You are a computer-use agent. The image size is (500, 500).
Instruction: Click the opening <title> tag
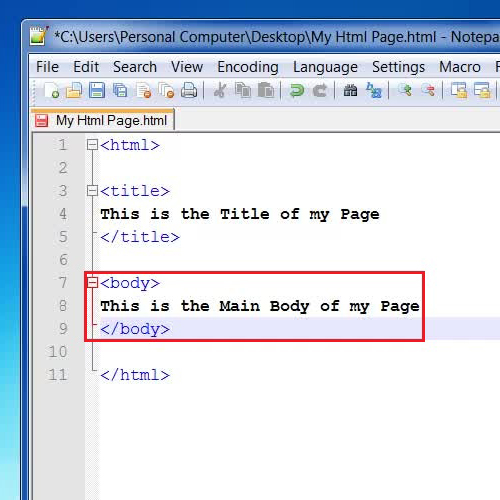(135, 191)
